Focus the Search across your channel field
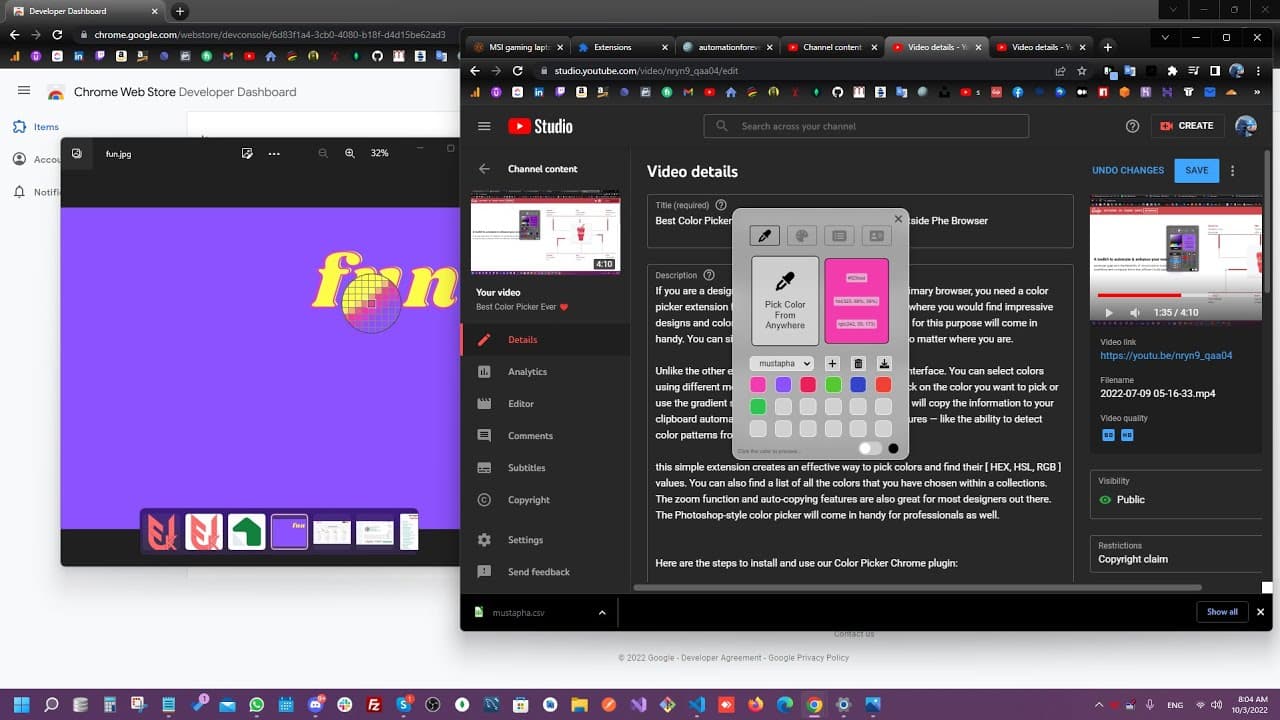1280x720 pixels. (x=866, y=126)
